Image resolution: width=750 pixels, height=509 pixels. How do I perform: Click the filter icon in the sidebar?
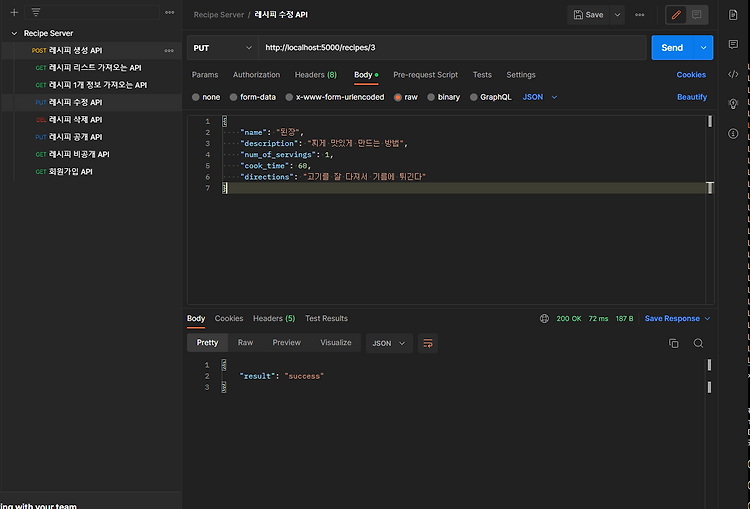point(36,12)
